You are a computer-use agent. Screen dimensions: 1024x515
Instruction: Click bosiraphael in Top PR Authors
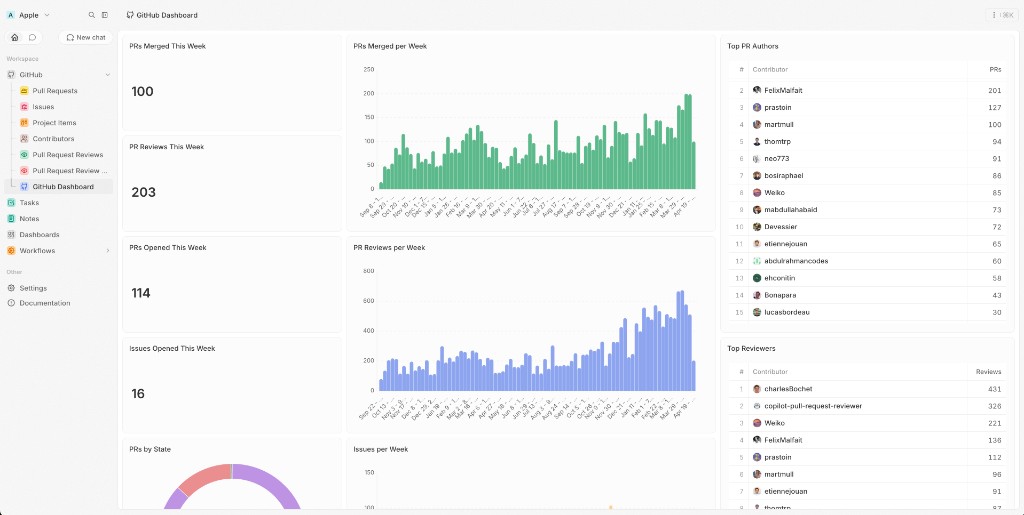(784, 176)
